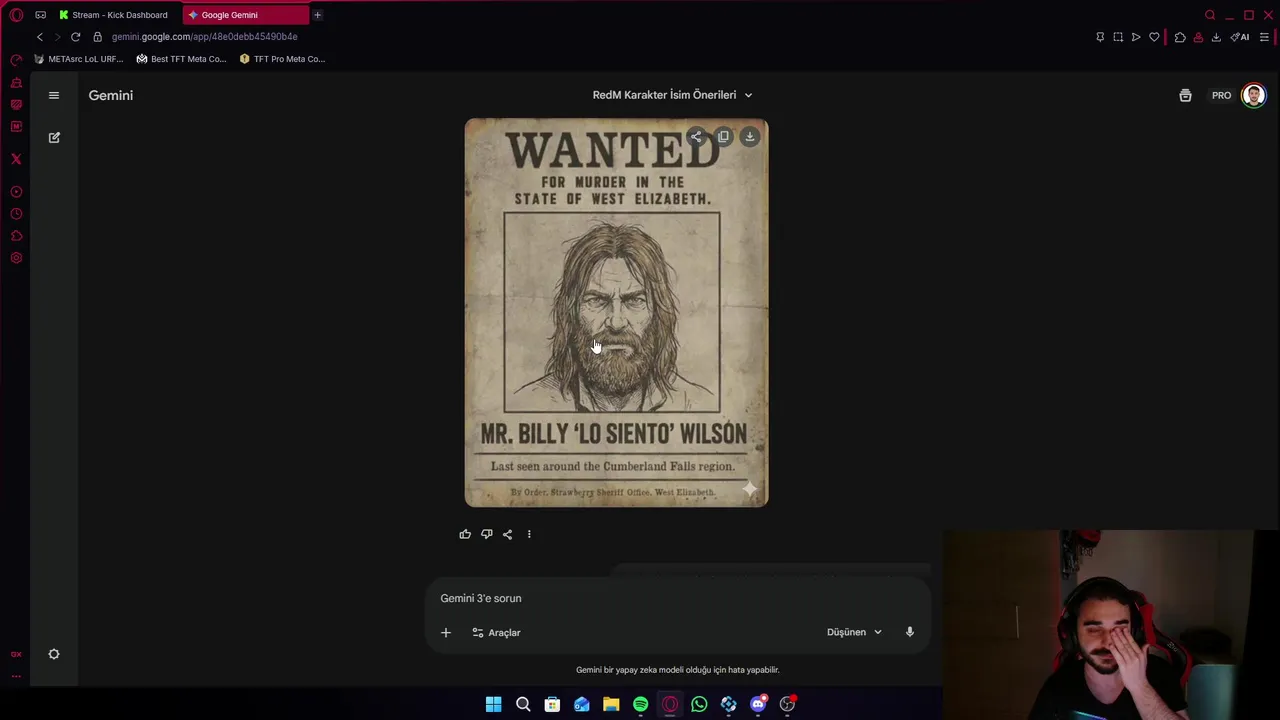Screen dimensions: 1280x720
Task: Share the response using the share icon below the image
Action: click(x=507, y=534)
